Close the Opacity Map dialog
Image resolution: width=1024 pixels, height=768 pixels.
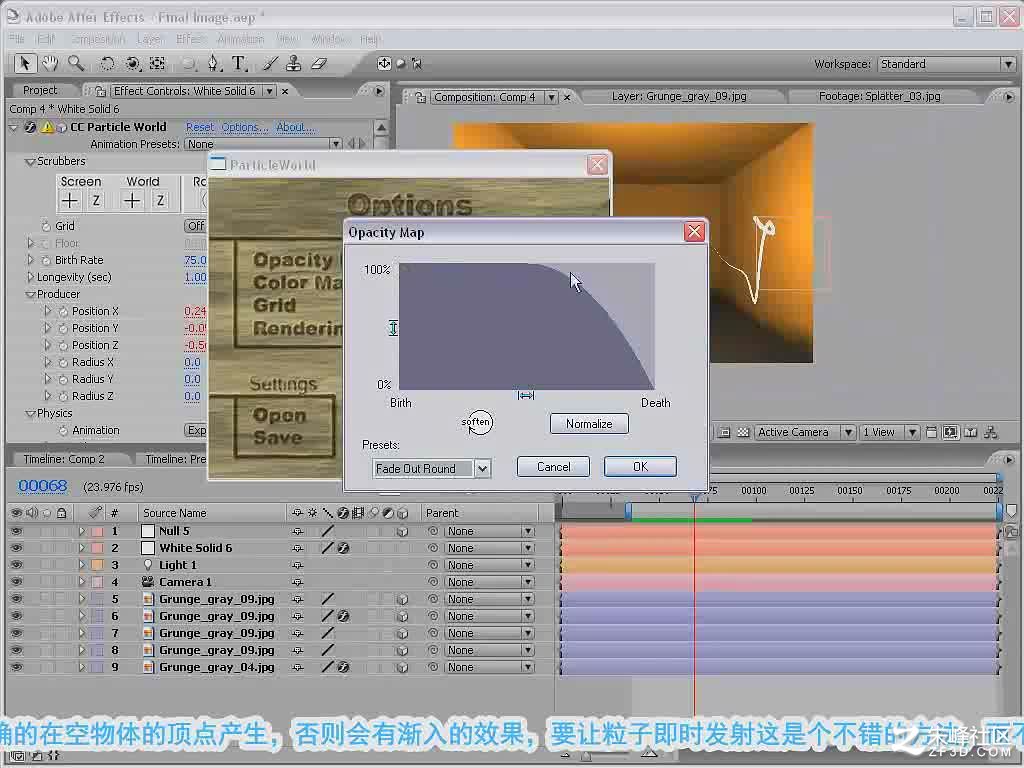pos(694,232)
